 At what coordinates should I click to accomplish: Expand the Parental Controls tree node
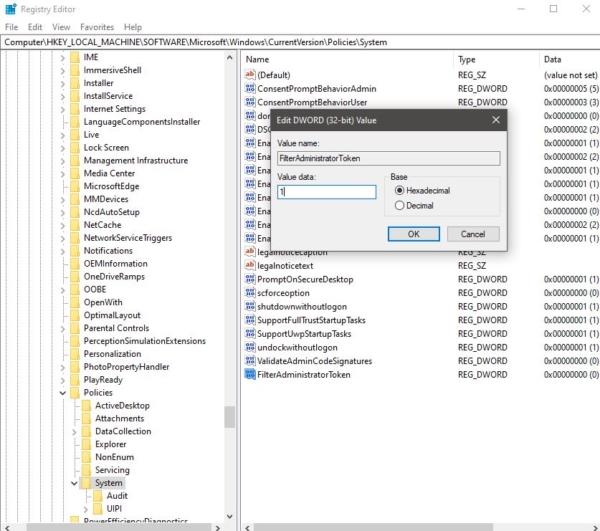pos(63,328)
